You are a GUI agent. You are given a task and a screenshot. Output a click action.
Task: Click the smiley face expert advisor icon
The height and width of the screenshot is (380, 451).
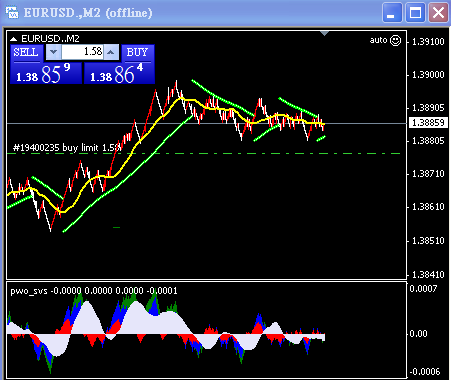coord(395,40)
